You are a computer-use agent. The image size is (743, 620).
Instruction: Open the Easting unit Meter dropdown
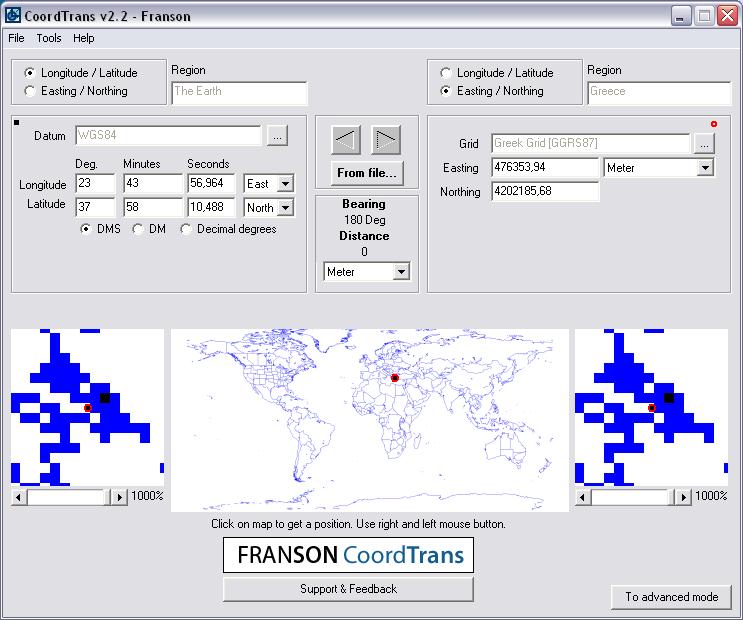(706, 167)
